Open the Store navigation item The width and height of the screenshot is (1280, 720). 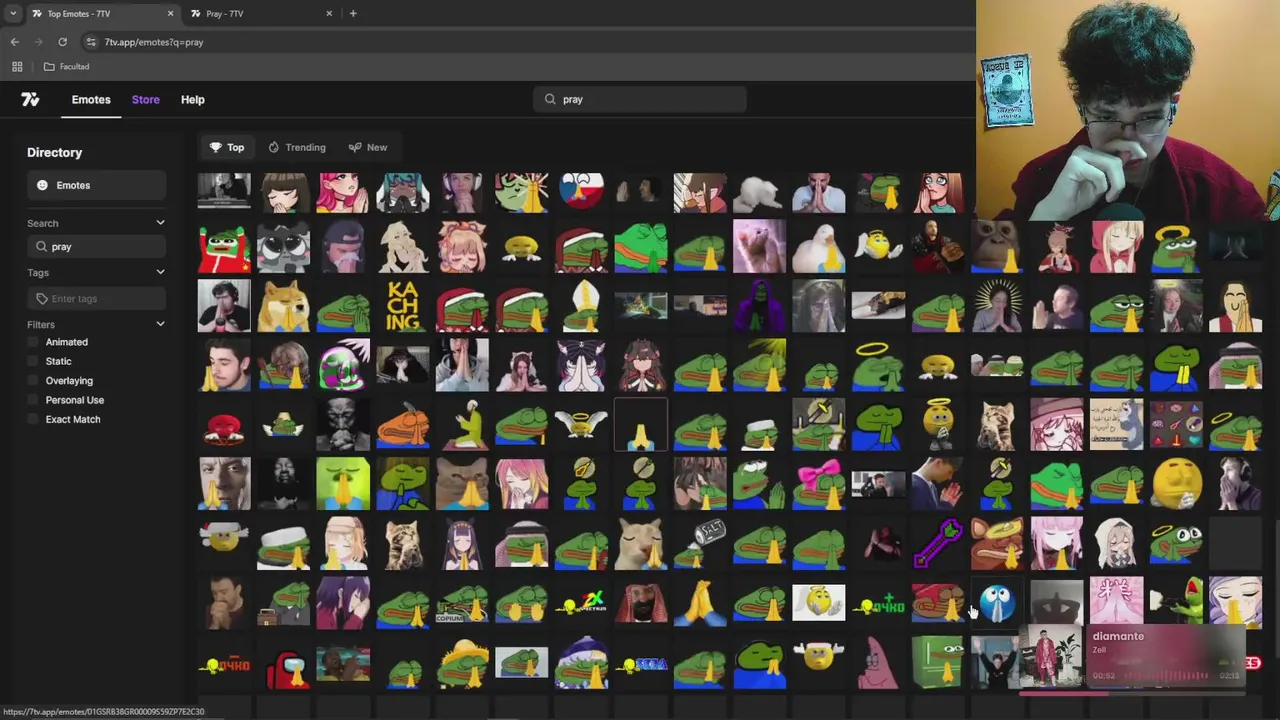(146, 99)
